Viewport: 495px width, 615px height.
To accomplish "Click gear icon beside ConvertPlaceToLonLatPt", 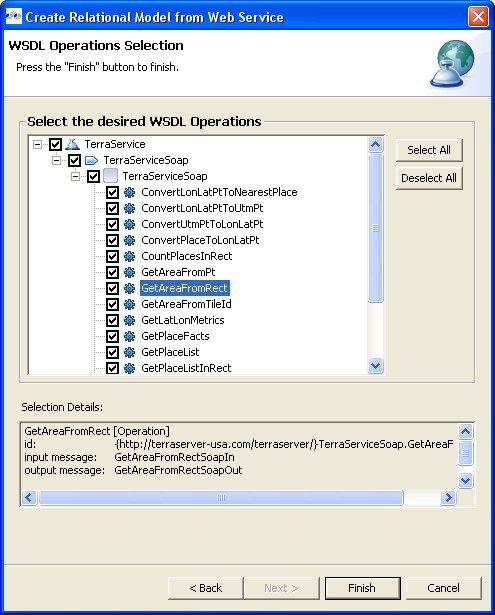I will click(x=129, y=240).
